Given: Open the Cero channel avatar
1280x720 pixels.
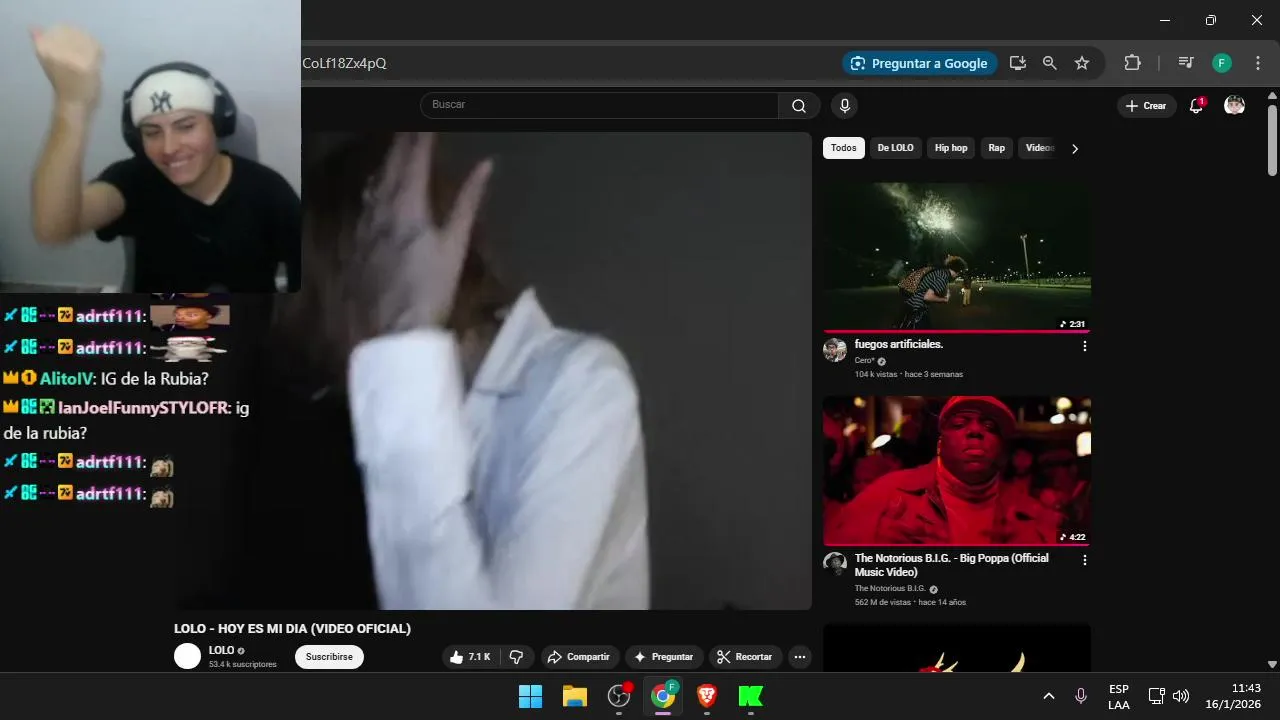Looking at the screenshot, I should (x=835, y=349).
